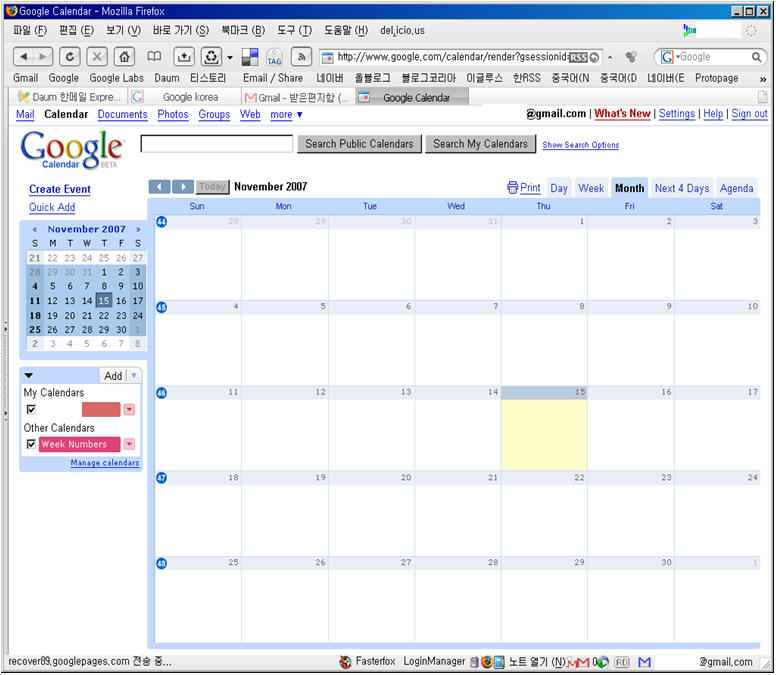Click mini calendar previous month arrow

click(35, 229)
